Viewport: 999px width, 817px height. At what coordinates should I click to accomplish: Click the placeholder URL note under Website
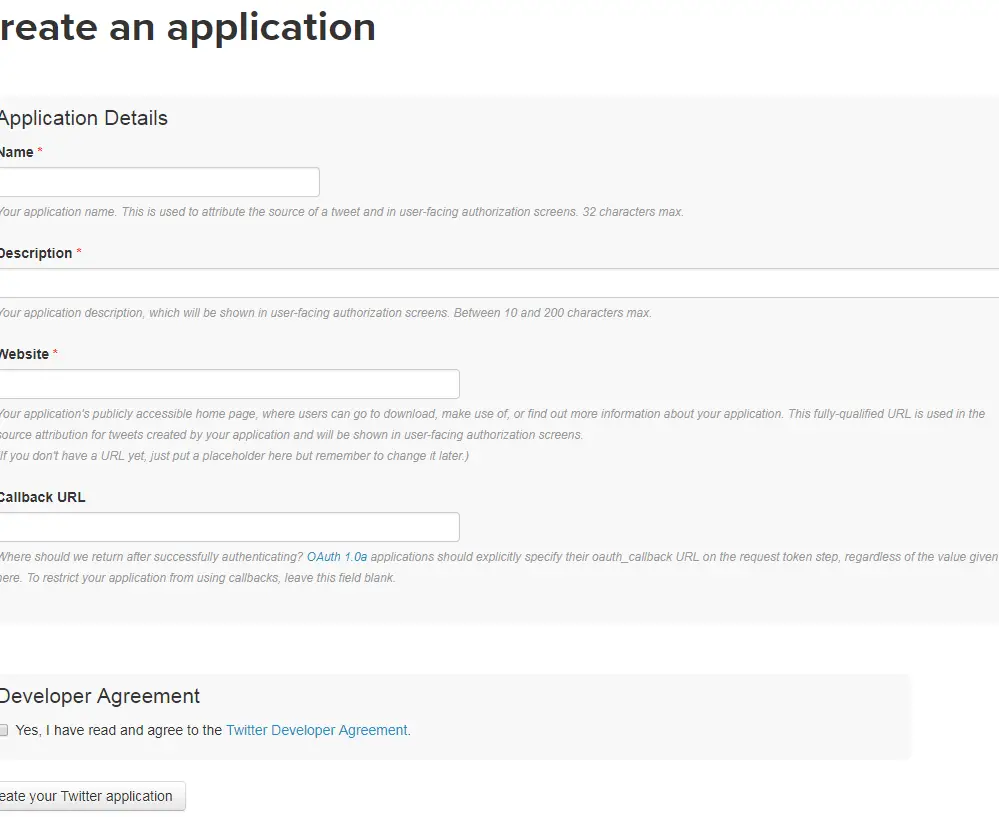[234, 456]
